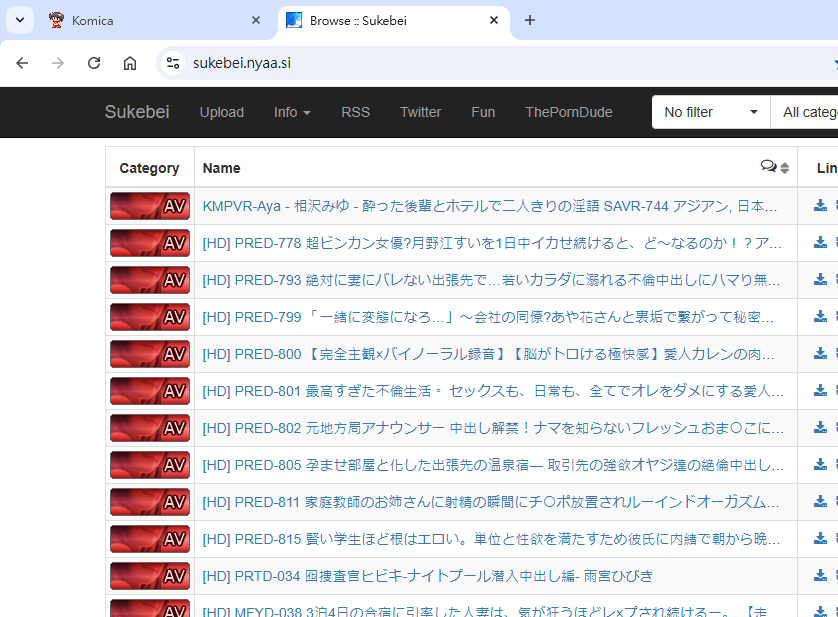This screenshot has width=838, height=617.
Task: Open the PRED-800 torrent link
Action: (488, 354)
